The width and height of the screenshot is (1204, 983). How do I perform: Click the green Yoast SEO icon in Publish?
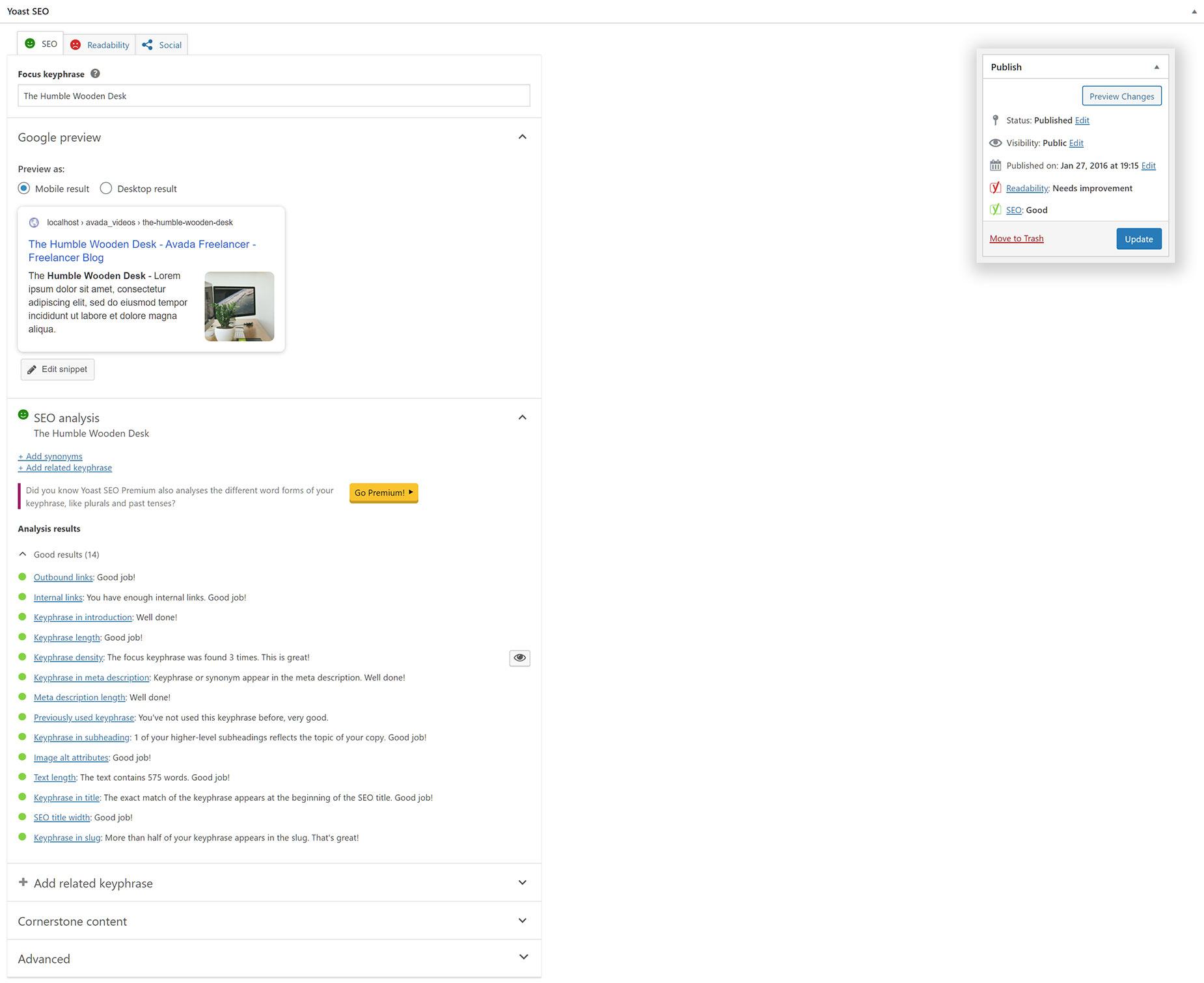pyautogui.click(x=995, y=209)
